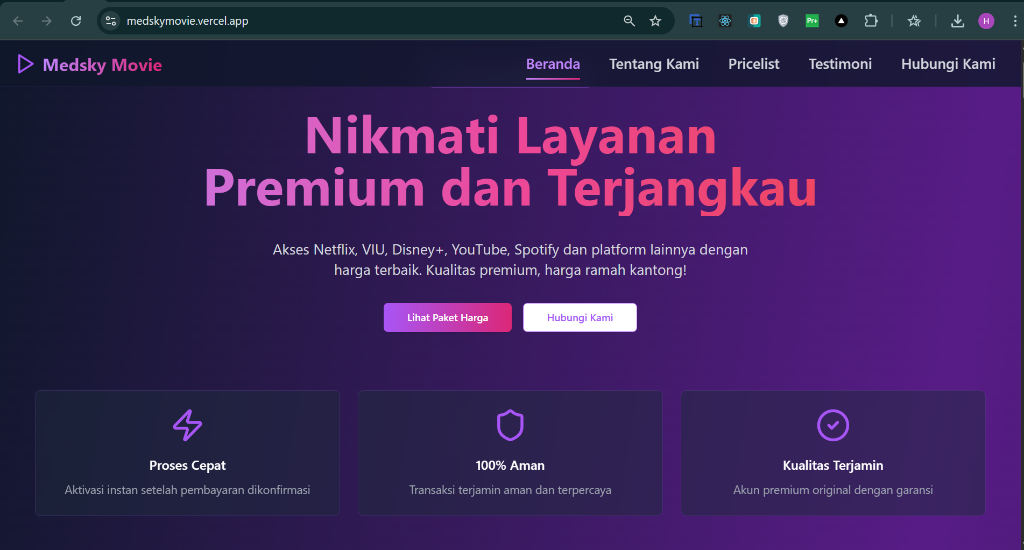Click the lightning bolt Proses Cepat icon
This screenshot has width=1024, height=550.
click(x=187, y=425)
